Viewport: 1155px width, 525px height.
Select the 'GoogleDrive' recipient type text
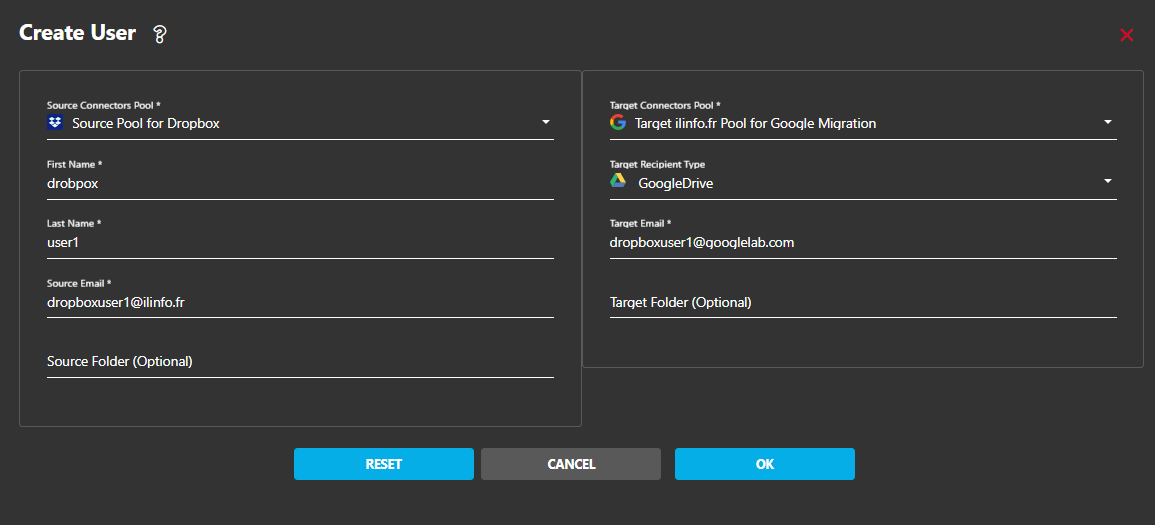point(675,183)
